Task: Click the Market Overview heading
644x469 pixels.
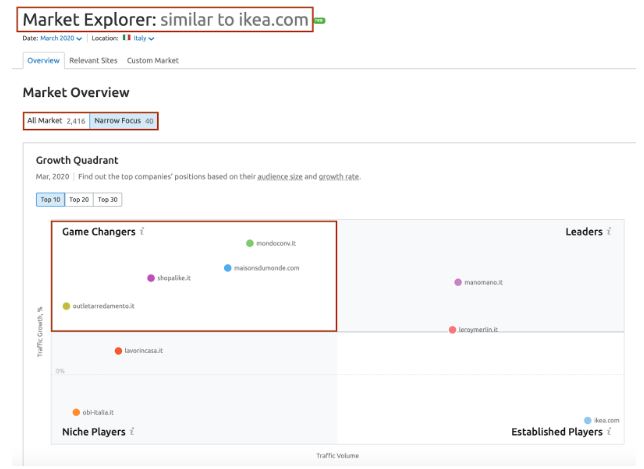Action: point(76,92)
